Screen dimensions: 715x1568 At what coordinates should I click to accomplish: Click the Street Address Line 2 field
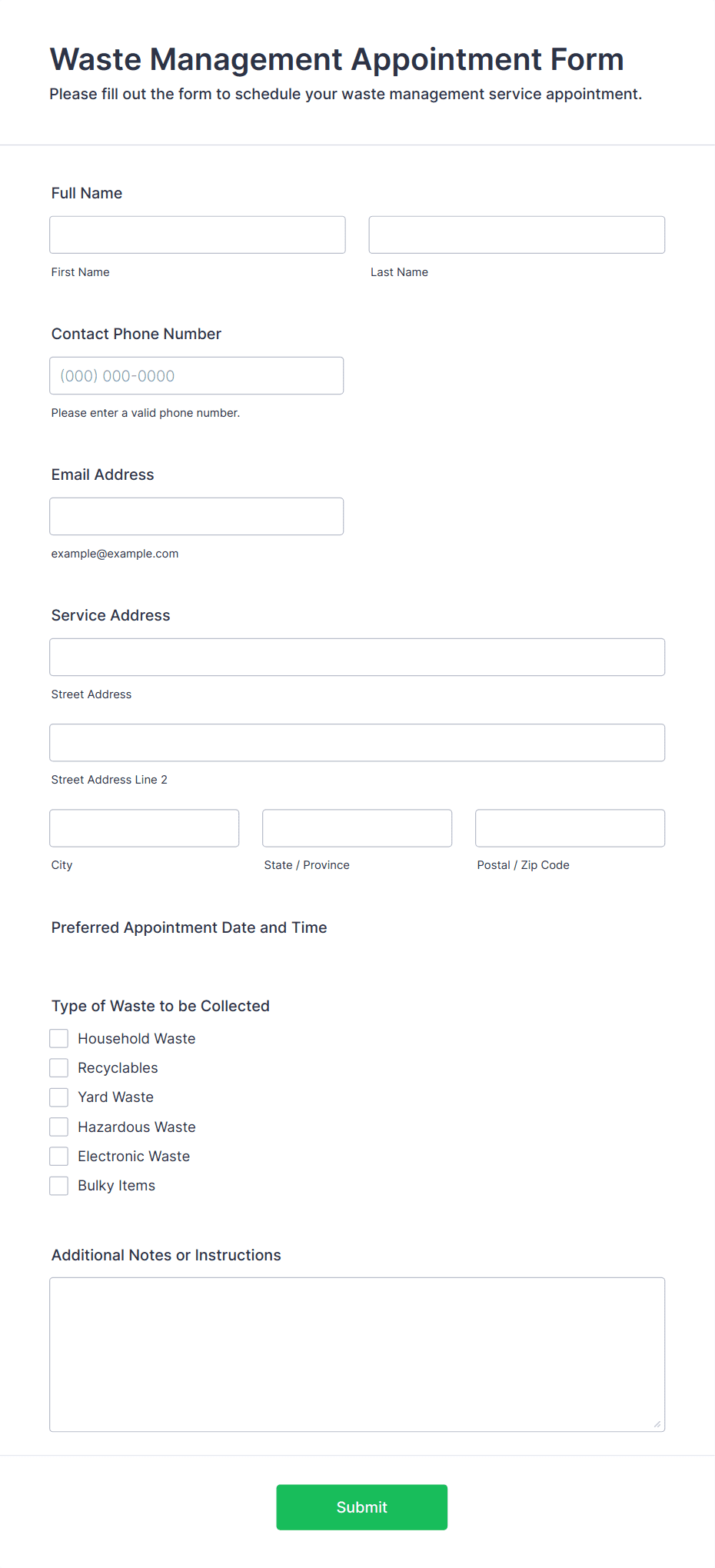tap(357, 742)
